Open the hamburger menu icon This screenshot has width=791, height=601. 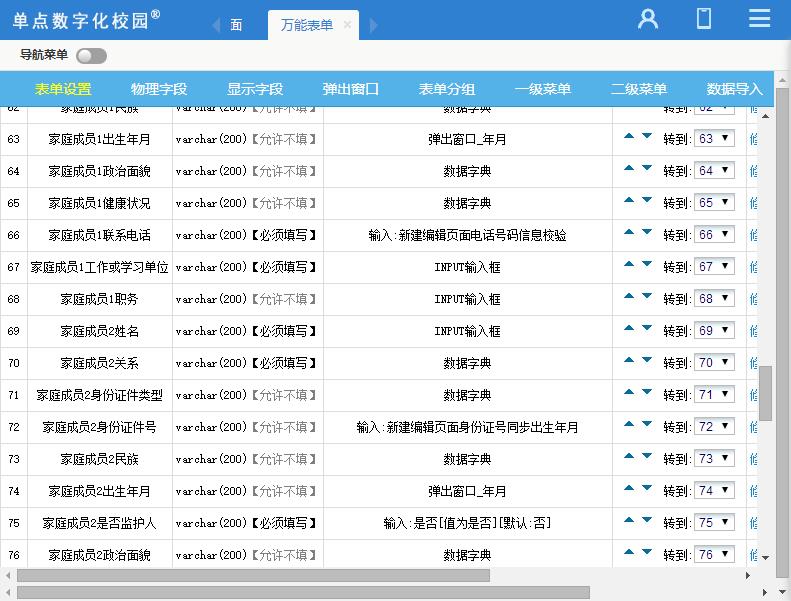(x=760, y=18)
